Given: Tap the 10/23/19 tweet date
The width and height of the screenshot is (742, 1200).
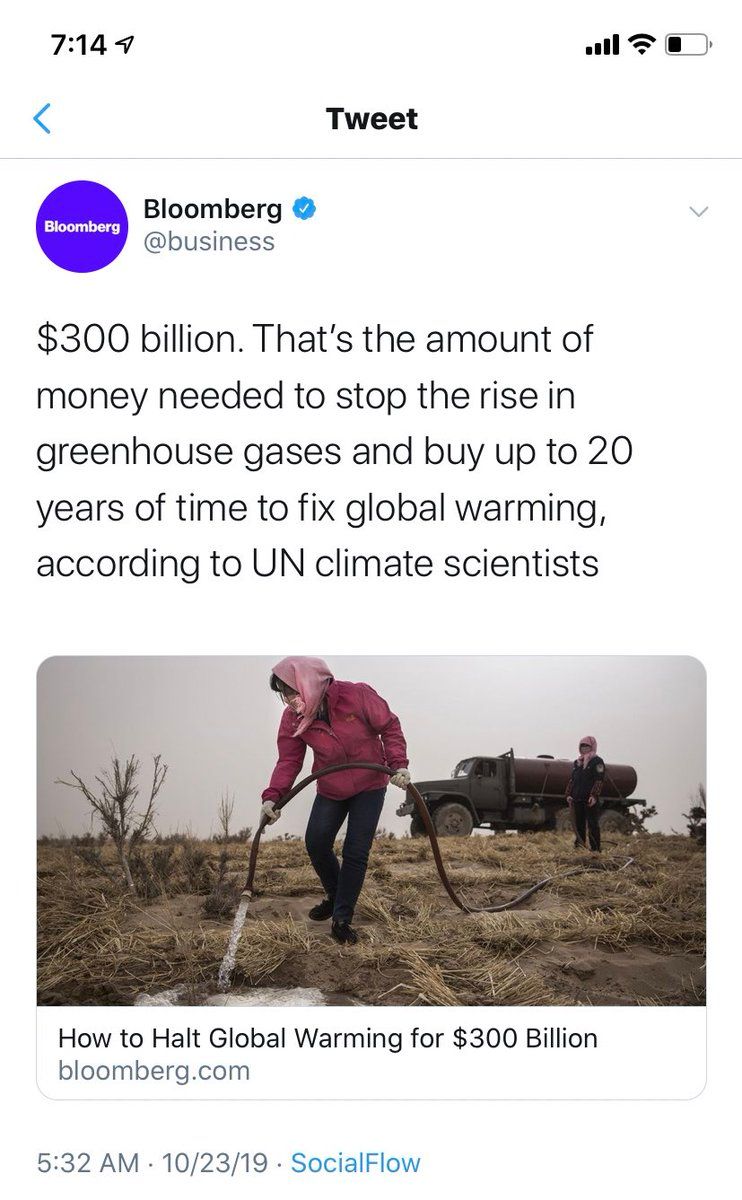Looking at the screenshot, I should [213, 1163].
